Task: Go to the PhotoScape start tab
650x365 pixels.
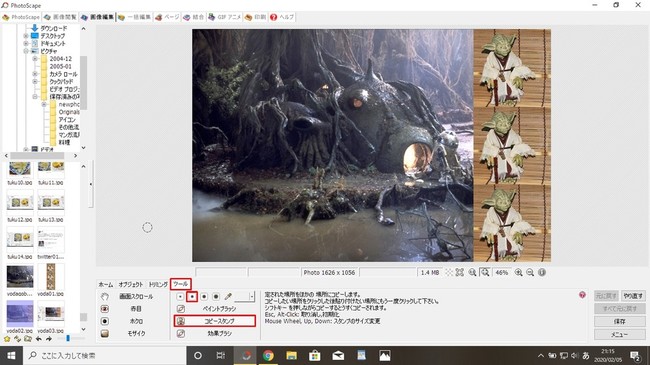Action: pyautogui.click(x=21, y=17)
